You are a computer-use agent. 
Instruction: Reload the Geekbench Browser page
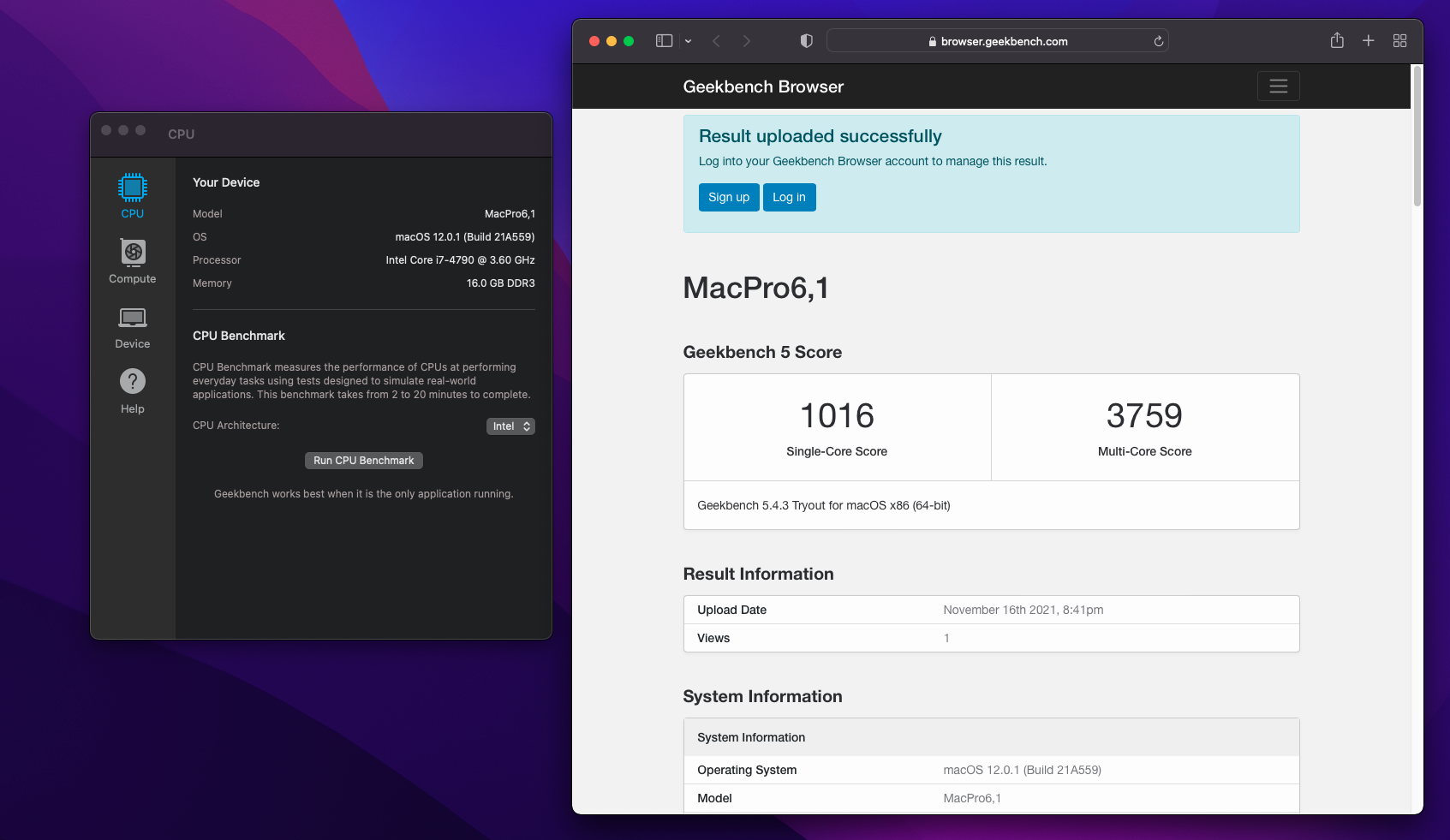(1158, 41)
